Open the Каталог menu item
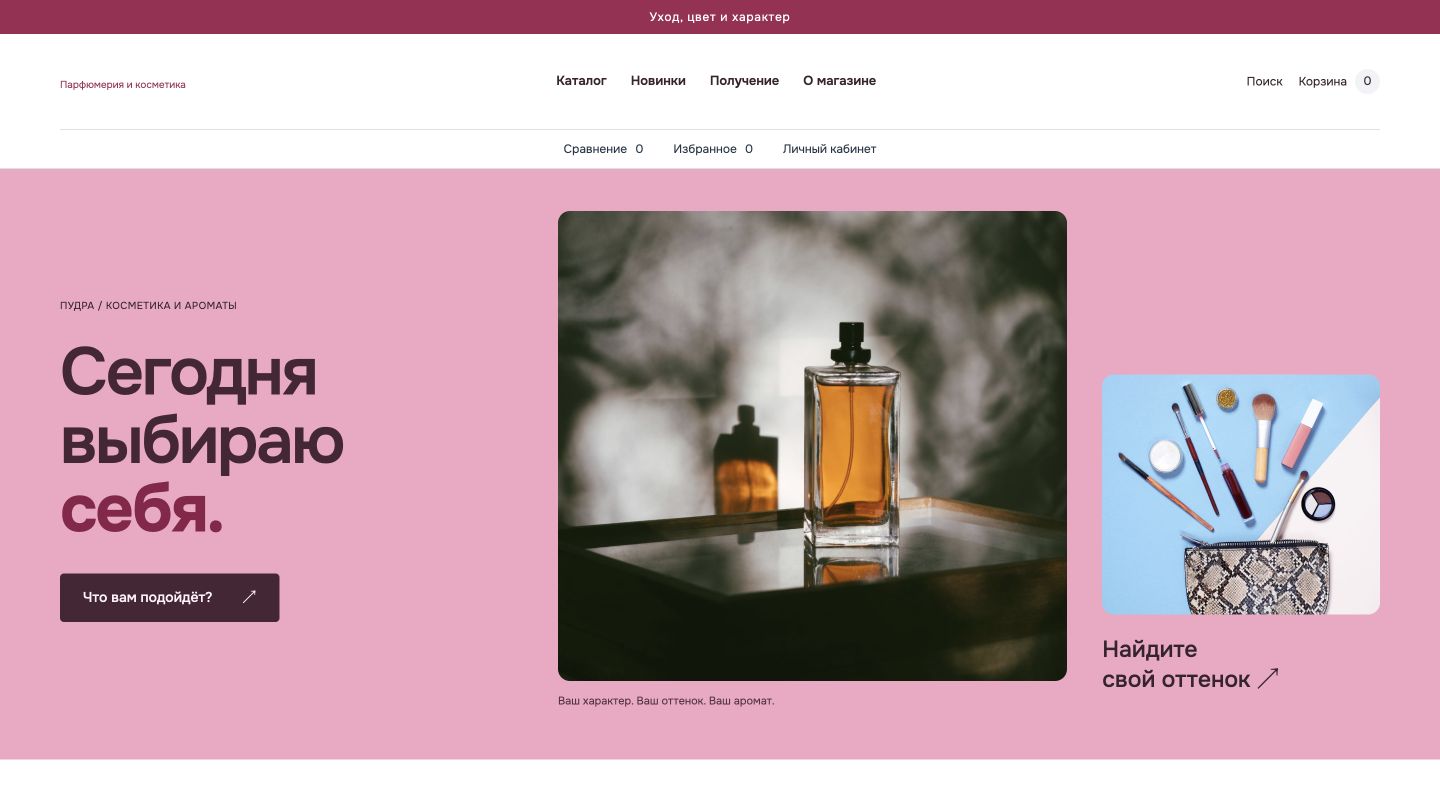 coord(581,81)
